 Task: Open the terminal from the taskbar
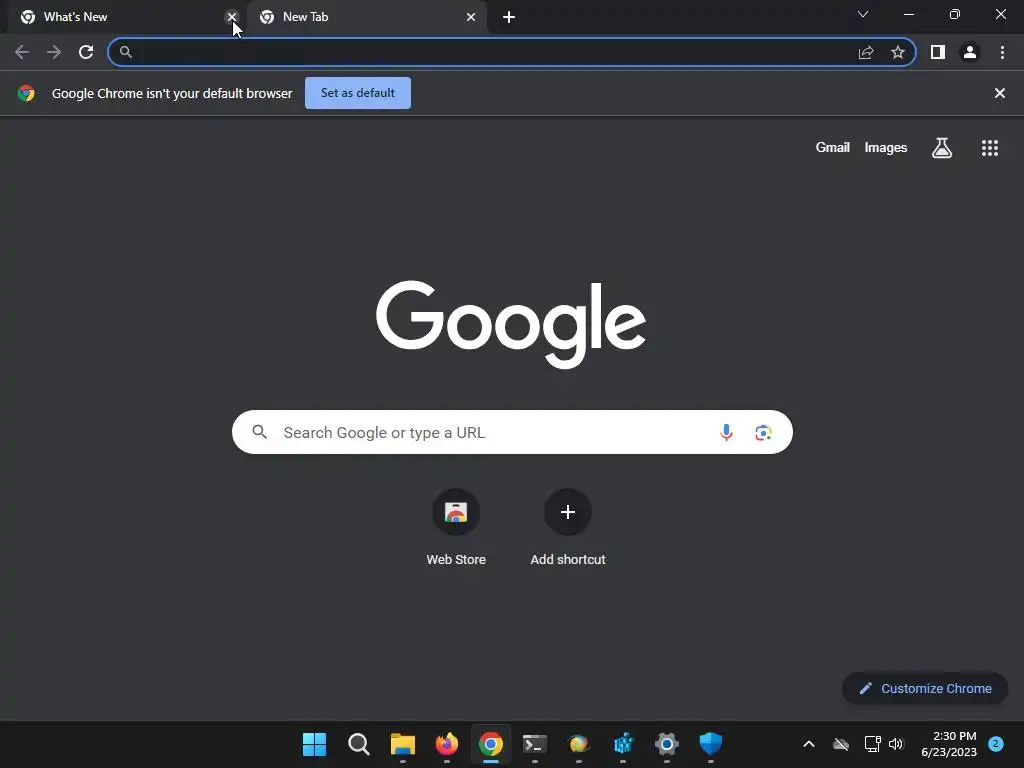535,744
